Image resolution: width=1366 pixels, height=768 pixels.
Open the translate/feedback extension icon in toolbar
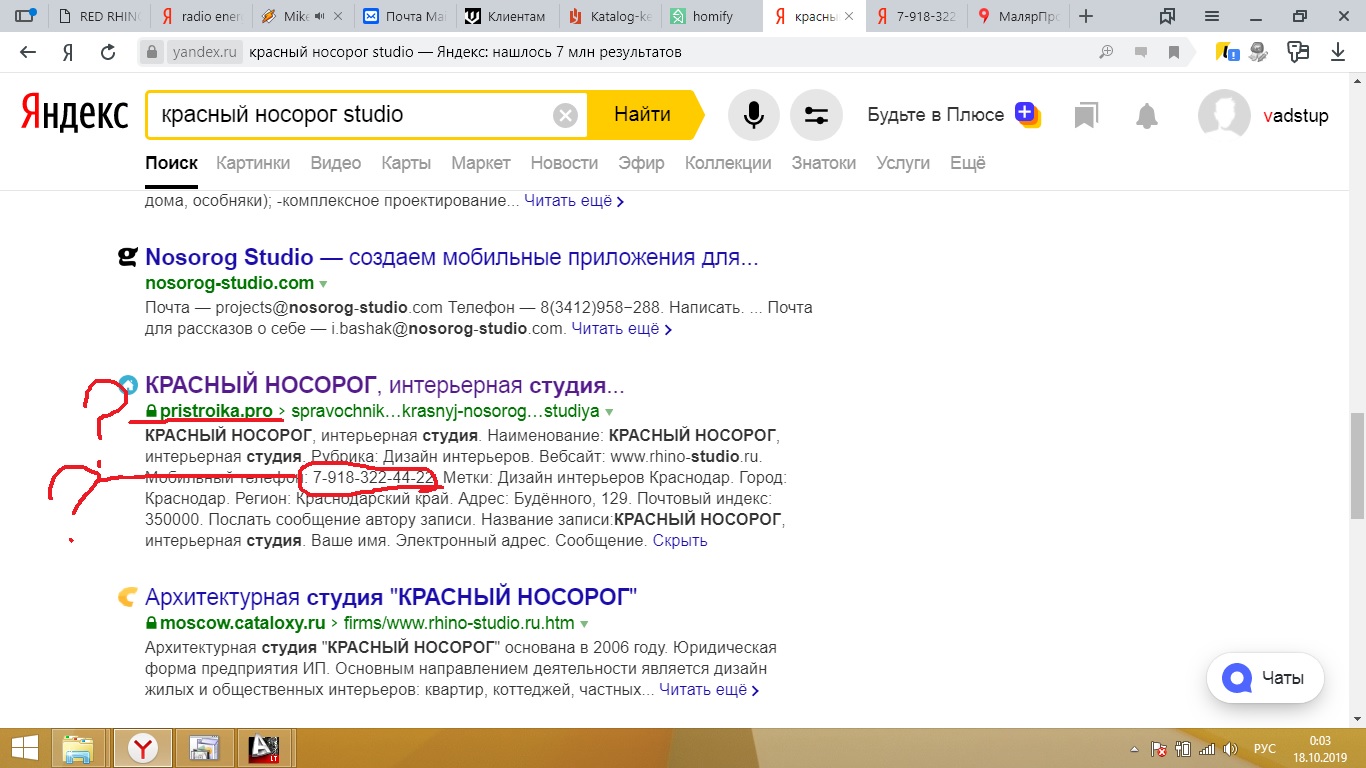[1299, 52]
